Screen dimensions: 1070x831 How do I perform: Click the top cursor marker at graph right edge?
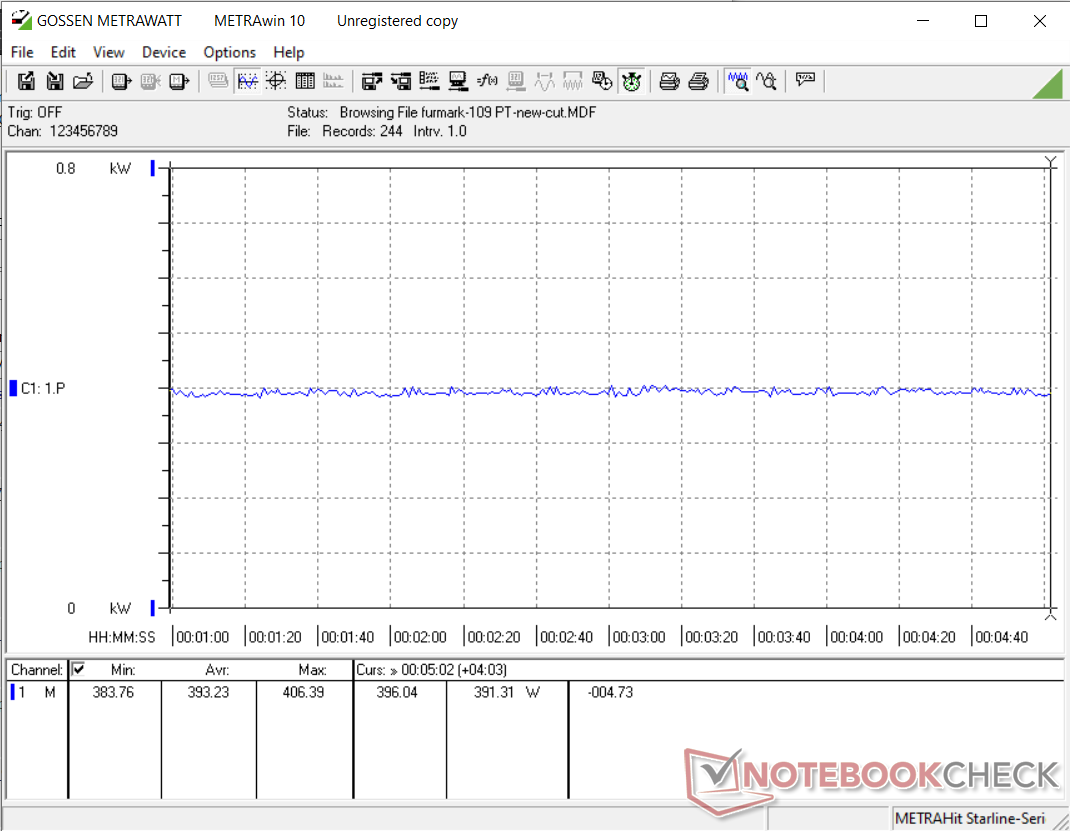pos(1051,162)
